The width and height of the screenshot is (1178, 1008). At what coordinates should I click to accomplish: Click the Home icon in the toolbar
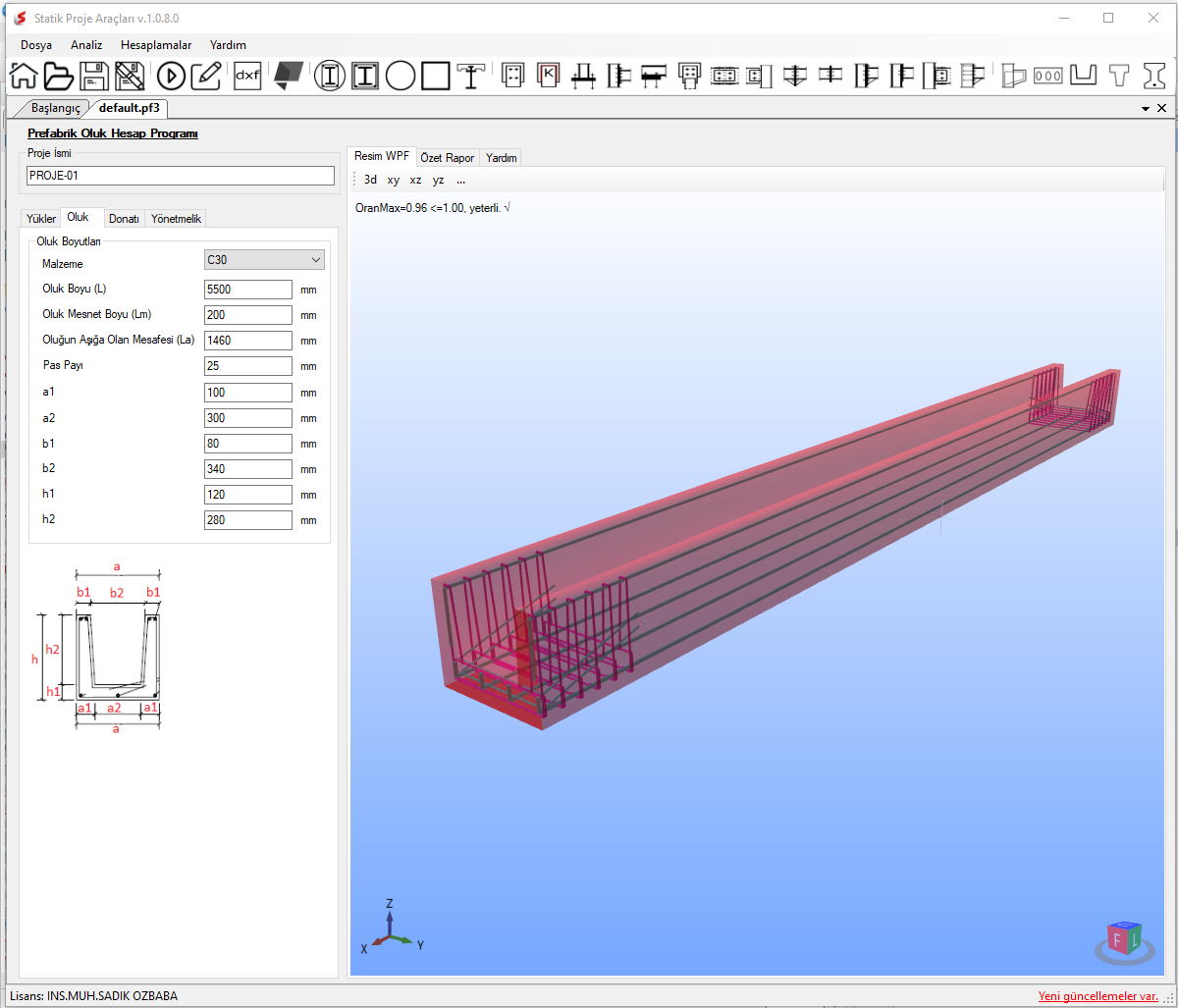(x=23, y=76)
